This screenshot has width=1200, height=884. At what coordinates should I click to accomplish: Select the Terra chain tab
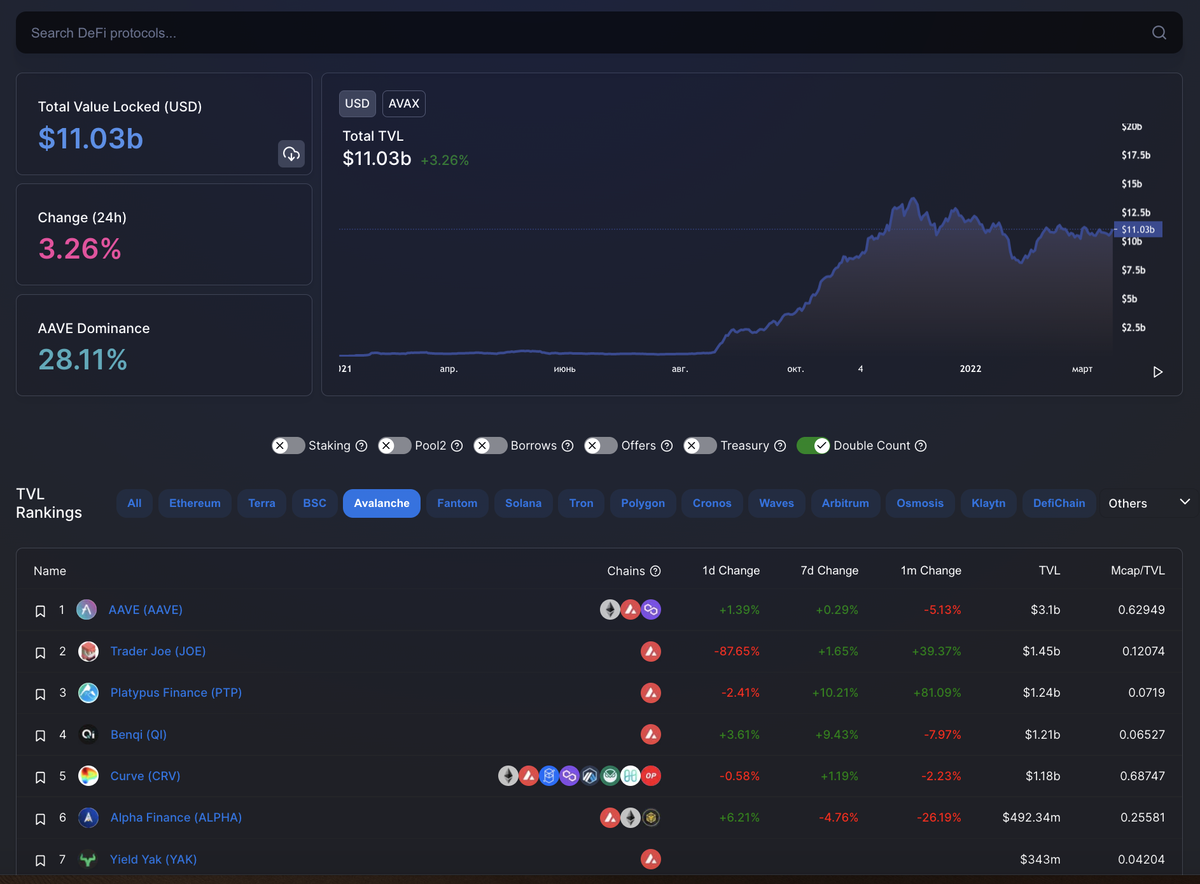pyautogui.click(x=262, y=503)
